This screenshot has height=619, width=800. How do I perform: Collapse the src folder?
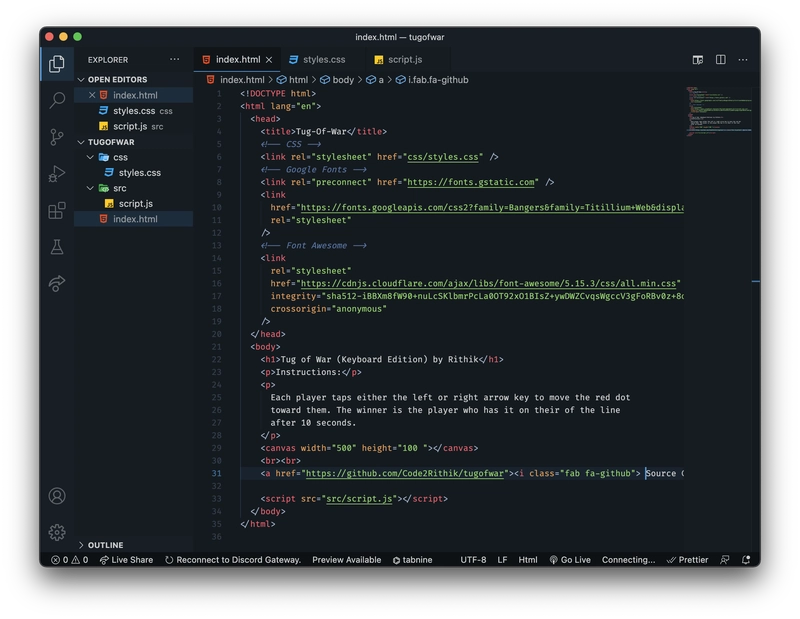click(x=134, y=188)
